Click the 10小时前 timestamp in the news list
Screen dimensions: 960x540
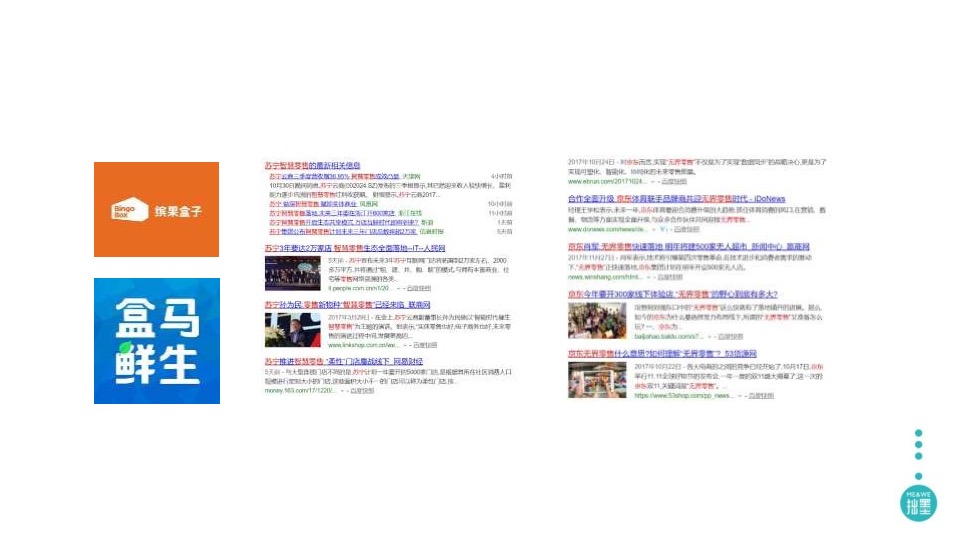500,204
